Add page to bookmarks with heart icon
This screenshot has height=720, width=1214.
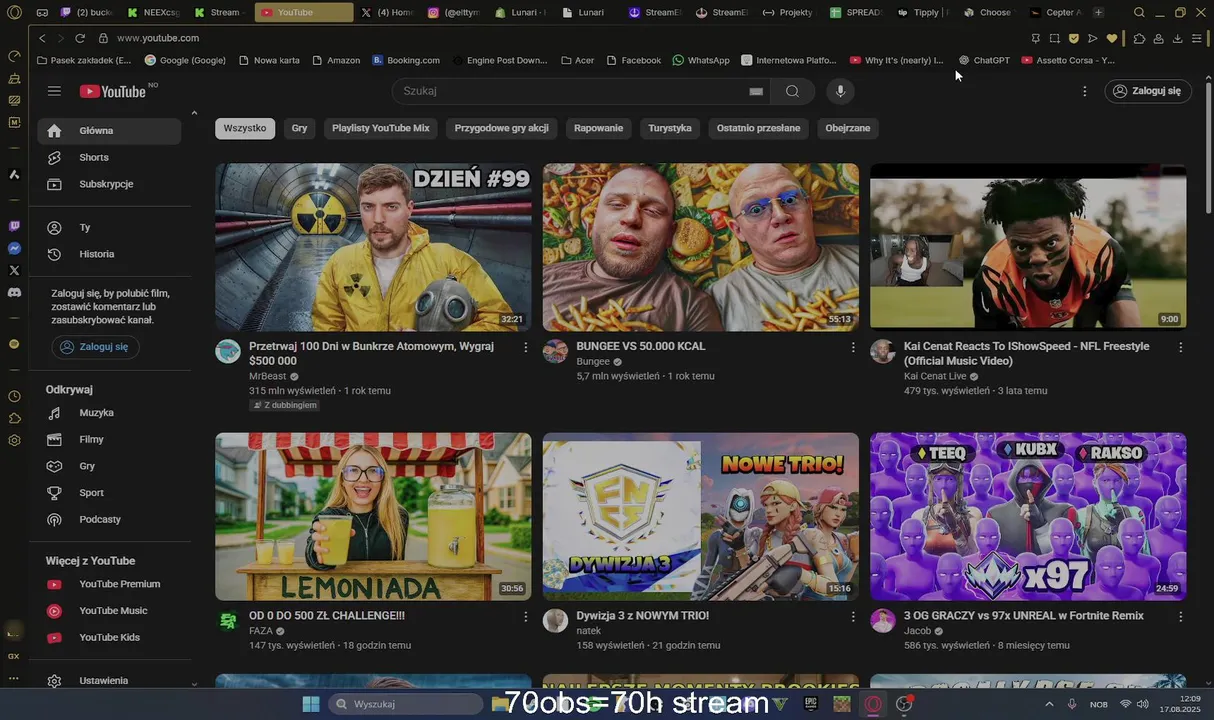coord(1111,38)
